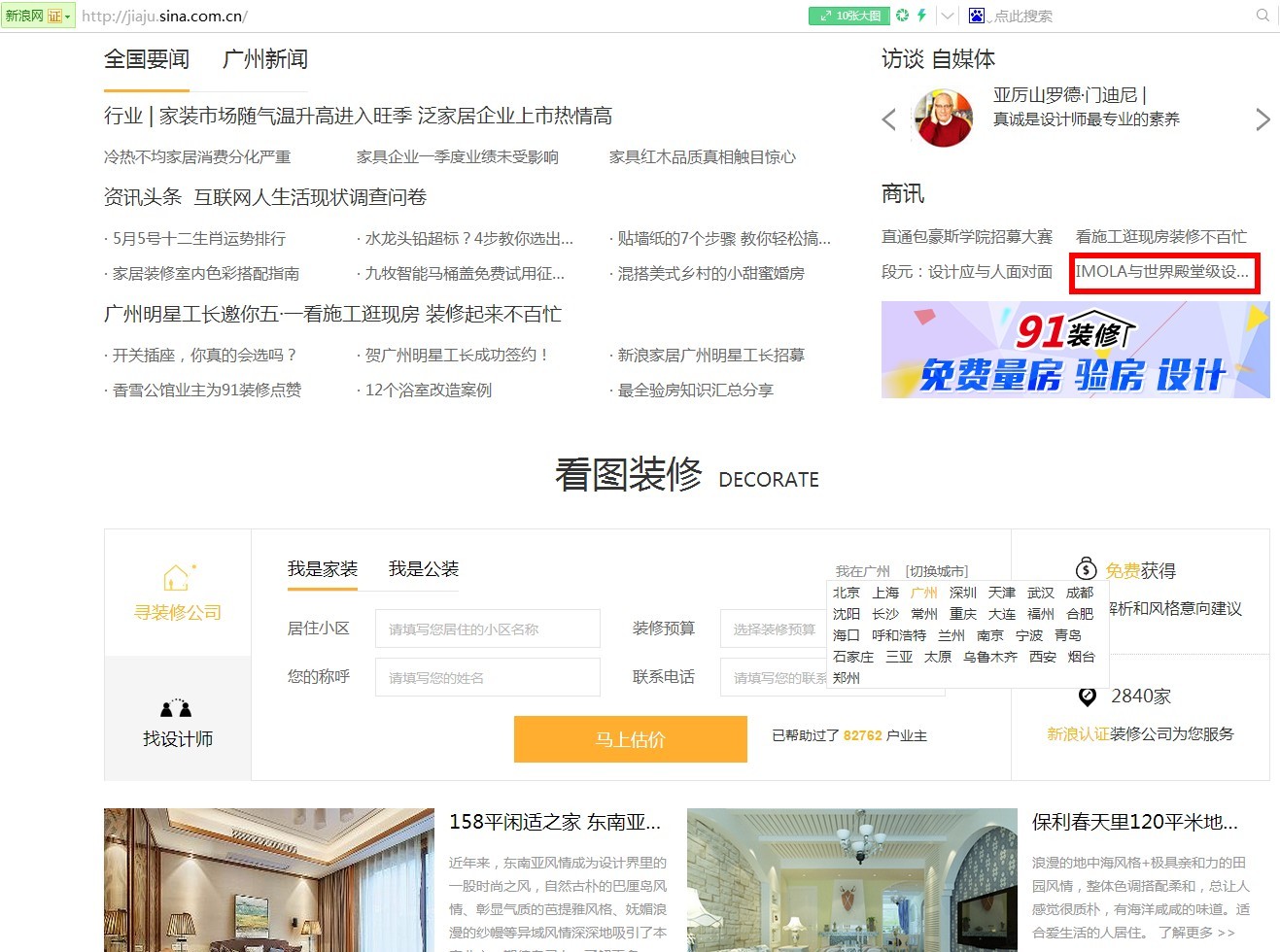Click the search magnifier icon in browser bar
The width and height of the screenshot is (1280, 952).
click(x=1263, y=16)
